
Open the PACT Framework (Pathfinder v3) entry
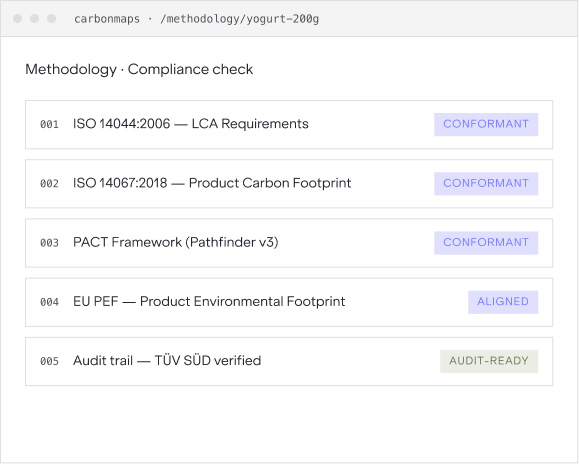[x=289, y=243]
